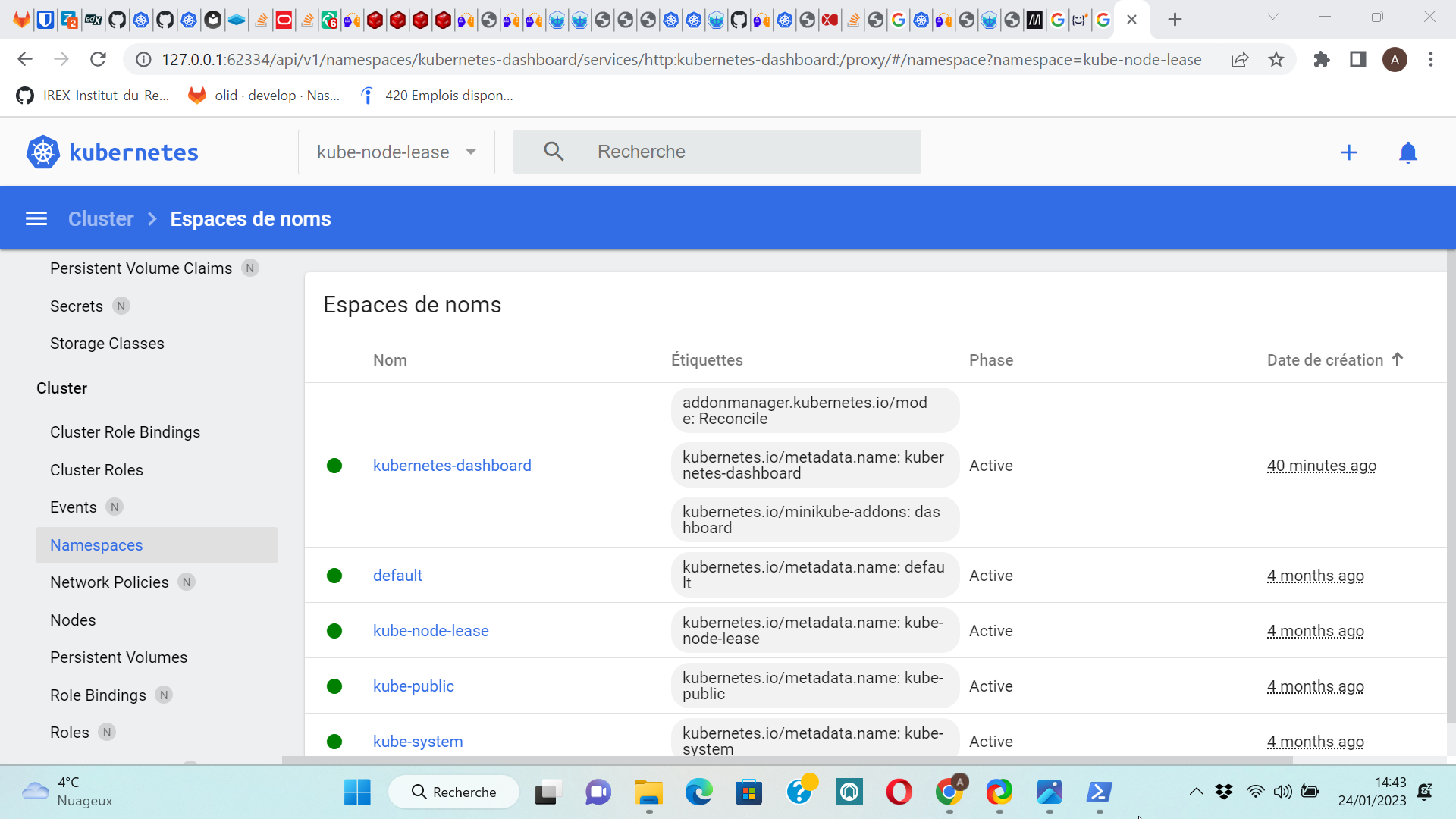This screenshot has width=1456, height=819.
Task: Open Chrome three-dot menu
Action: 1431,59
